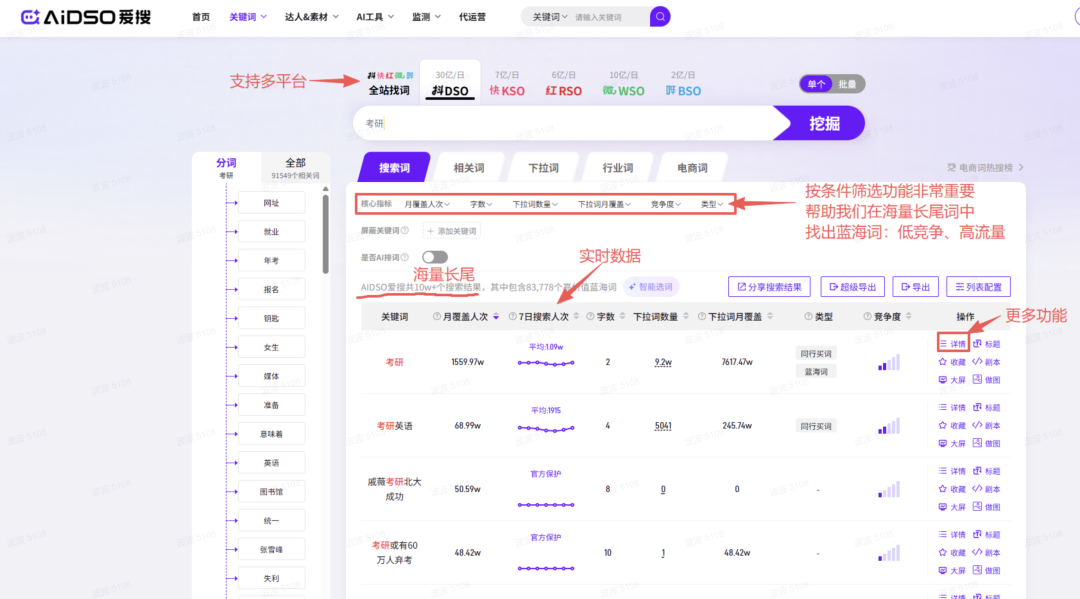Select the WSO platform tab
The height and width of the screenshot is (599, 1080).
623,84
